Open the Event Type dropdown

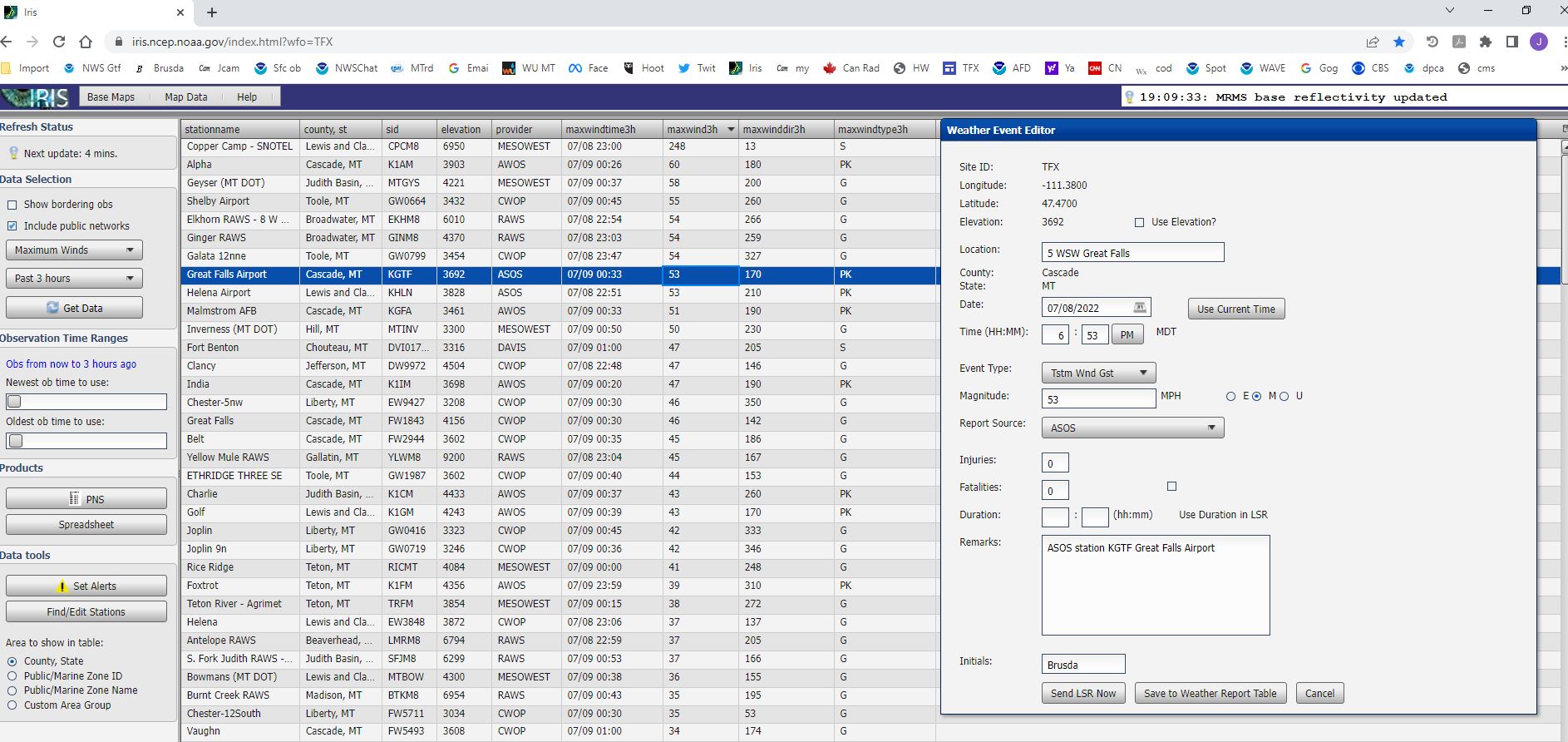point(1098,373)
